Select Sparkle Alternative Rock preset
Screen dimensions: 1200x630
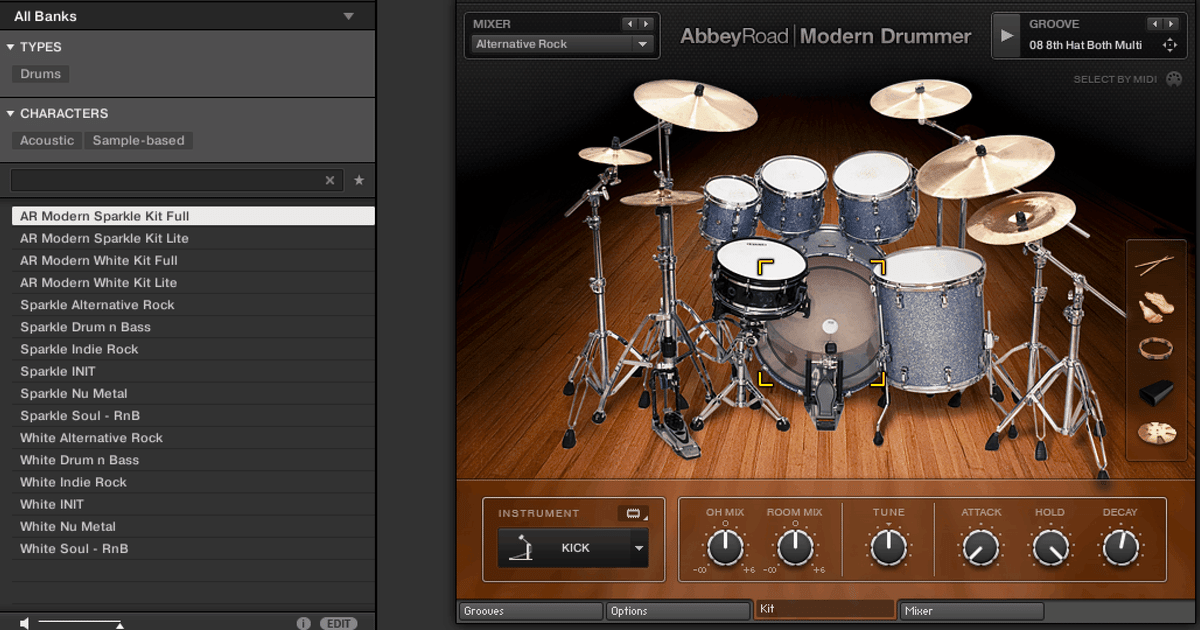(x=193, y=305)
